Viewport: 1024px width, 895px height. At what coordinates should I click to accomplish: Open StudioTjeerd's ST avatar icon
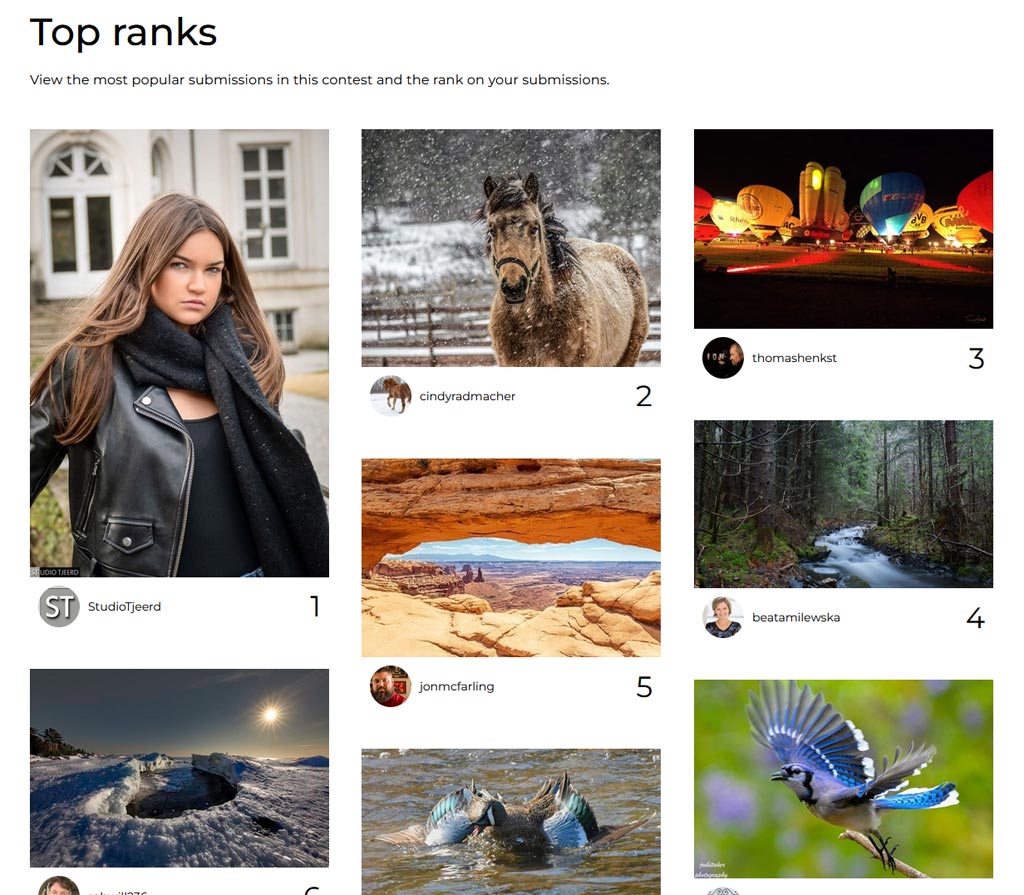[59, 607]
